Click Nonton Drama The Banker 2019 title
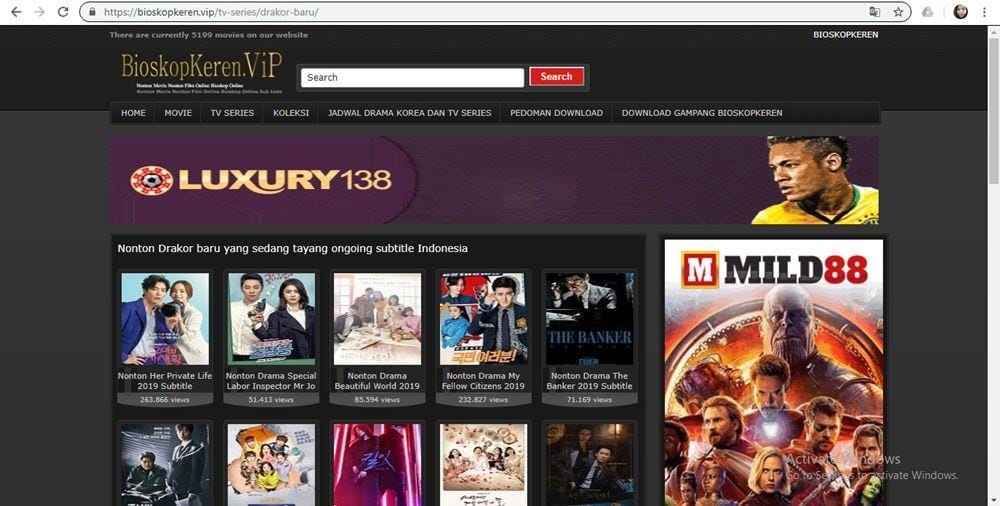The image size is (1000, 506). click(589, 381)
